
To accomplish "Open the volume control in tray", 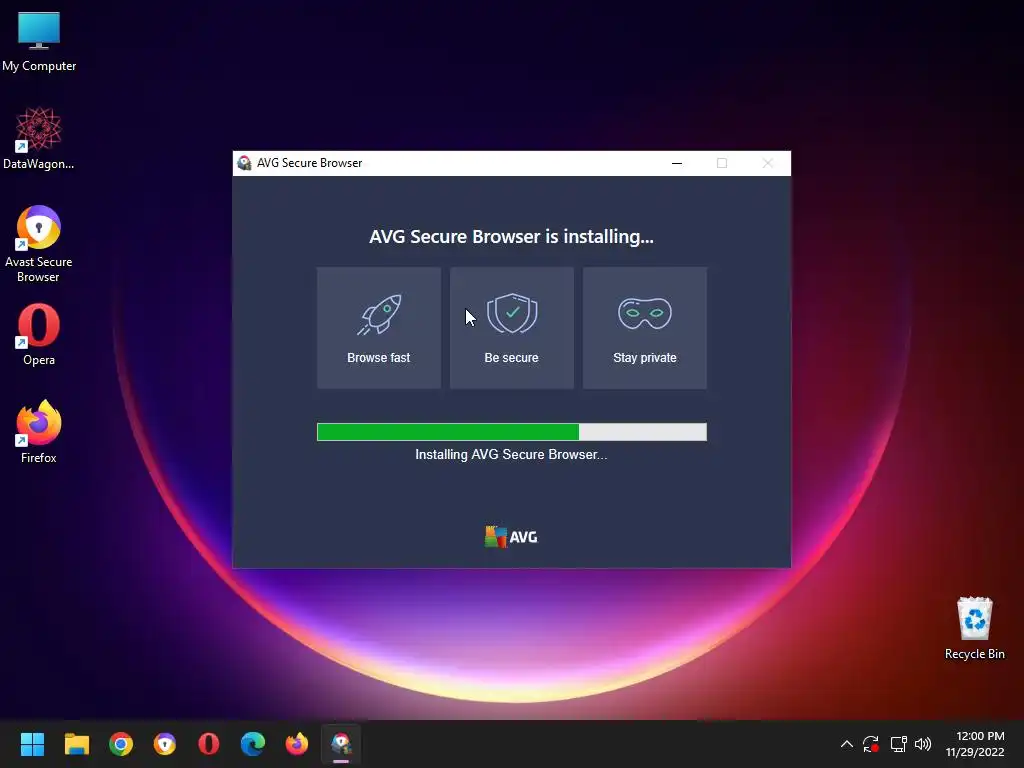I will (923, 744).
